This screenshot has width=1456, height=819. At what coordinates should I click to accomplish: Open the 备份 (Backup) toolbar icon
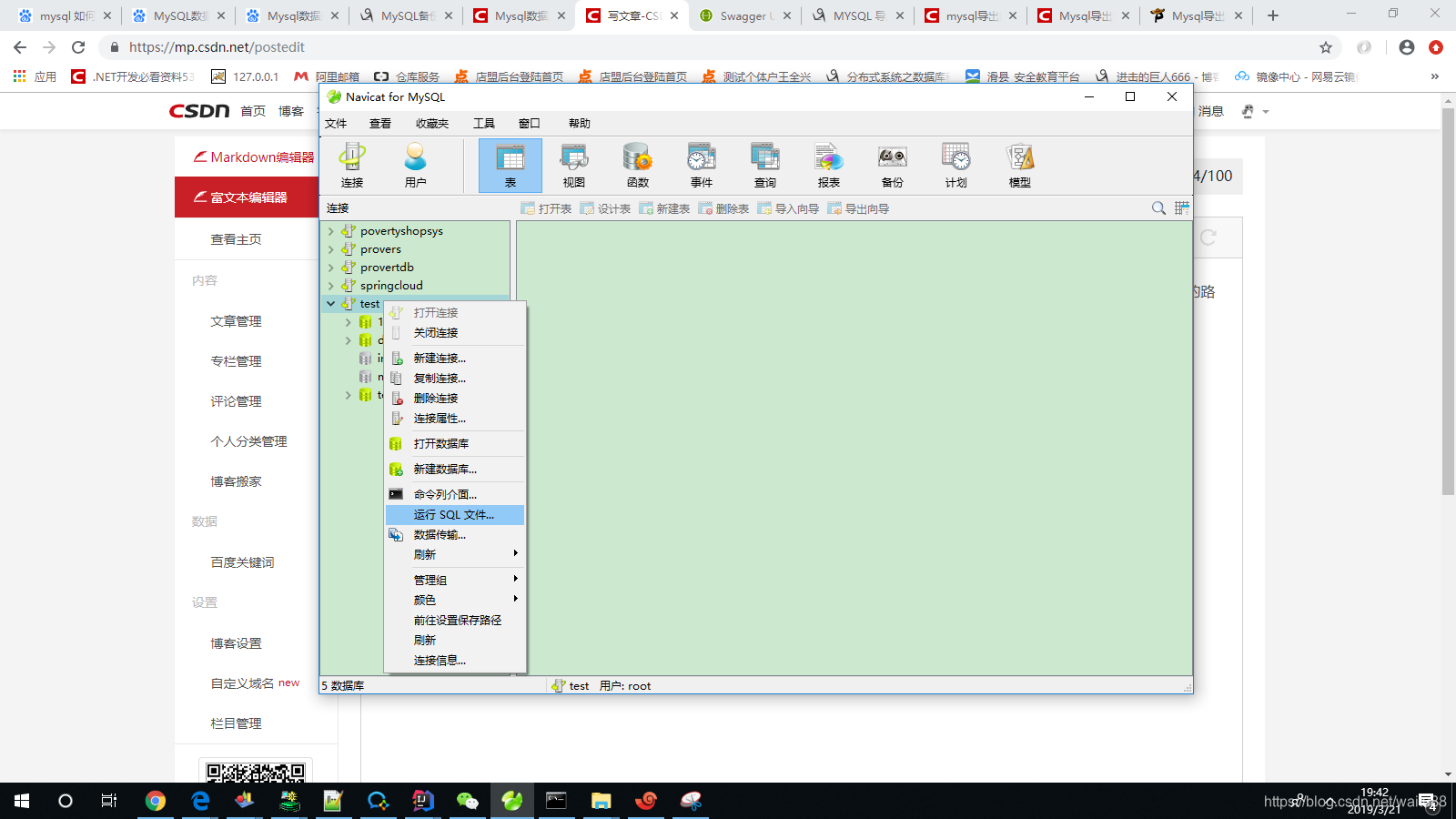point(893,165)
